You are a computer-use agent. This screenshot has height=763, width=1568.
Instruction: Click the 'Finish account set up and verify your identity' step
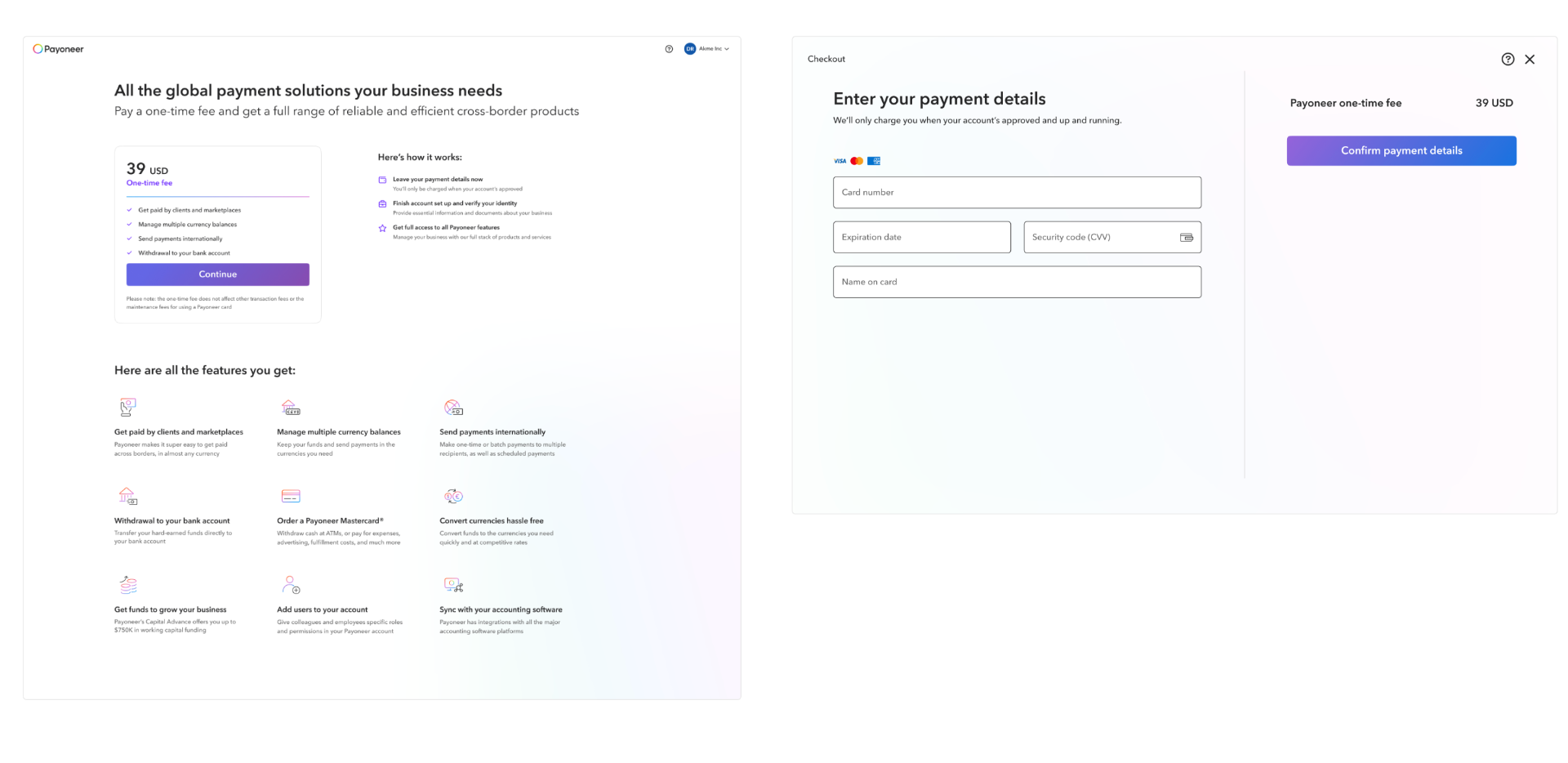455,203
